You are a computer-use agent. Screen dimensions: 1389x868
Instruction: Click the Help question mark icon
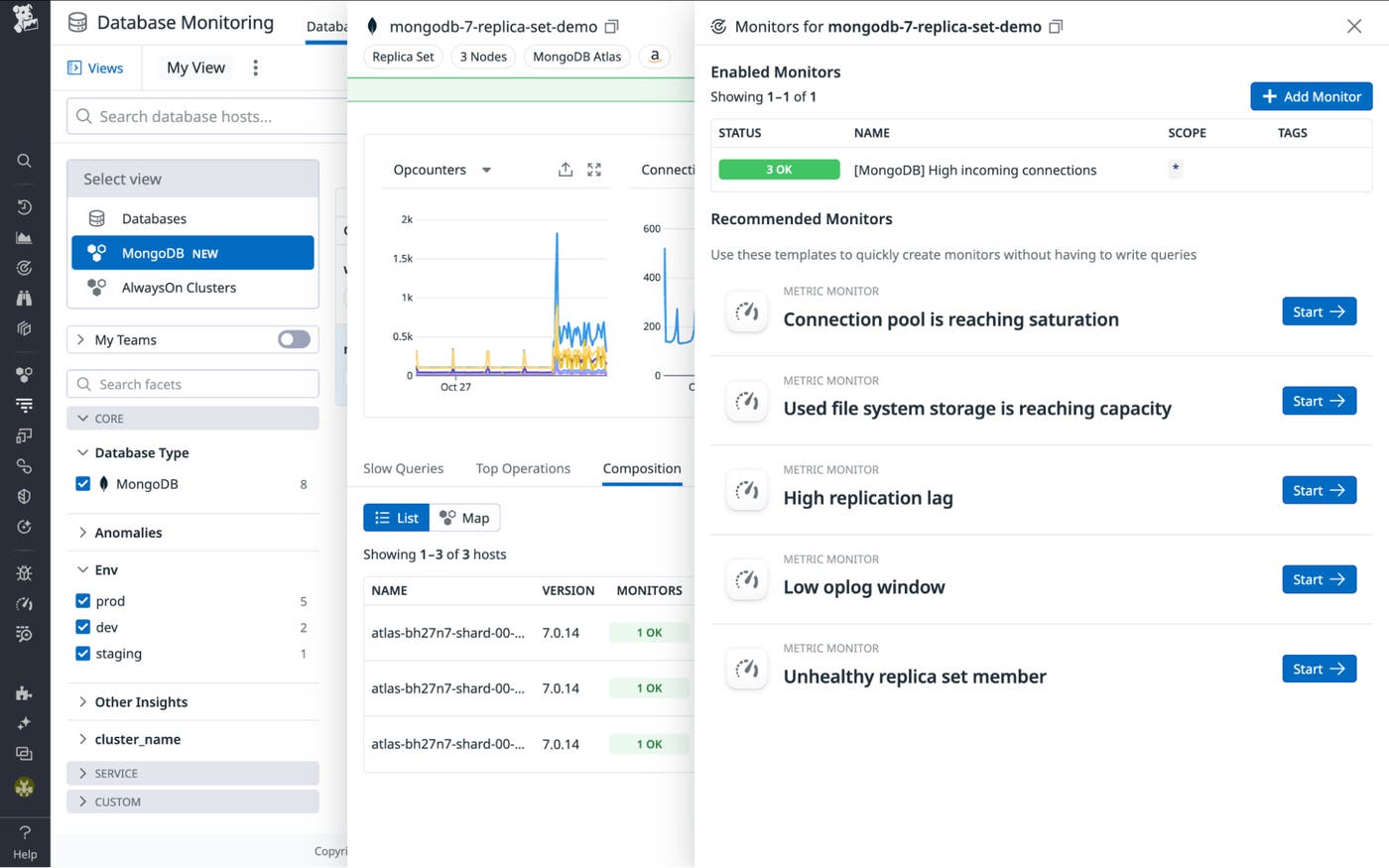(25, 832)
